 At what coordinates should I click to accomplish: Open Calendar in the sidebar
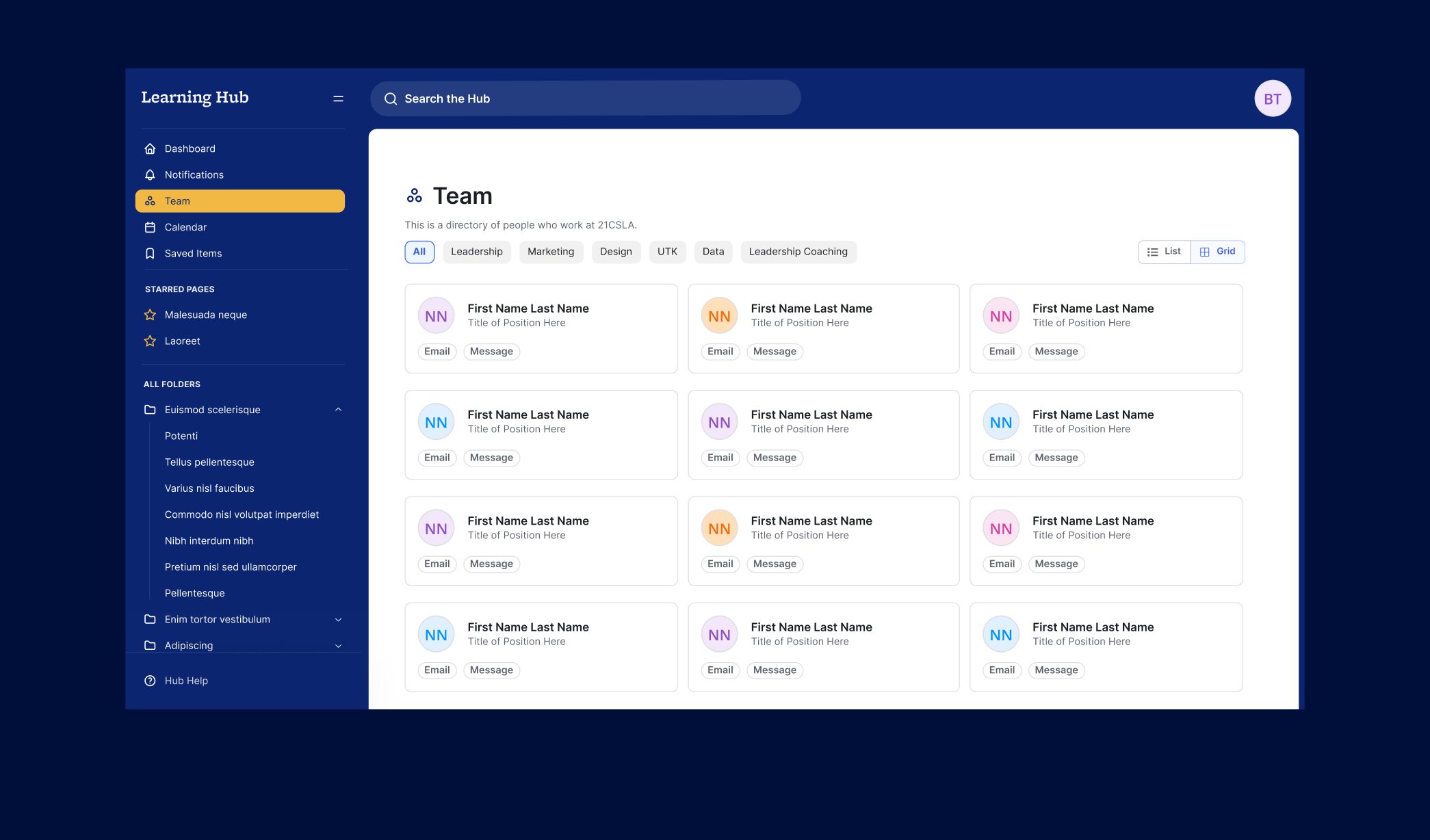click(240, 227)
